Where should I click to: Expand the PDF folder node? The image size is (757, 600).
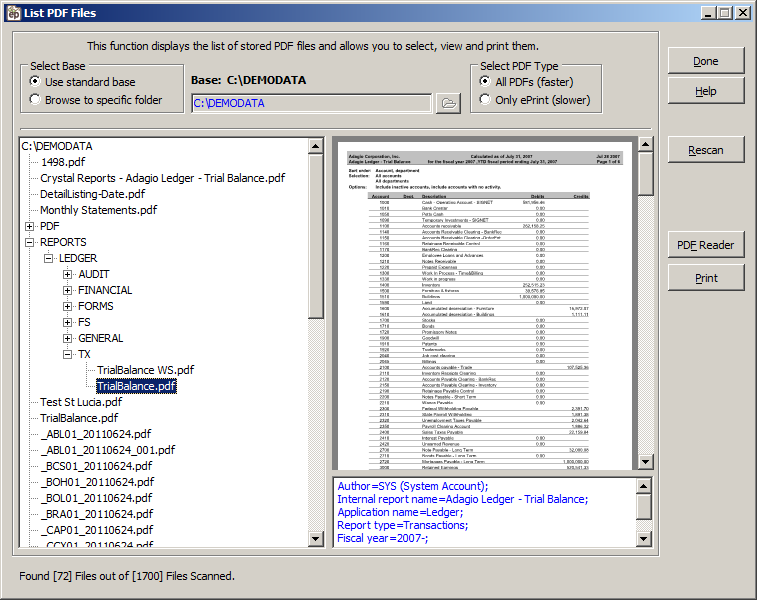[29, 226]
